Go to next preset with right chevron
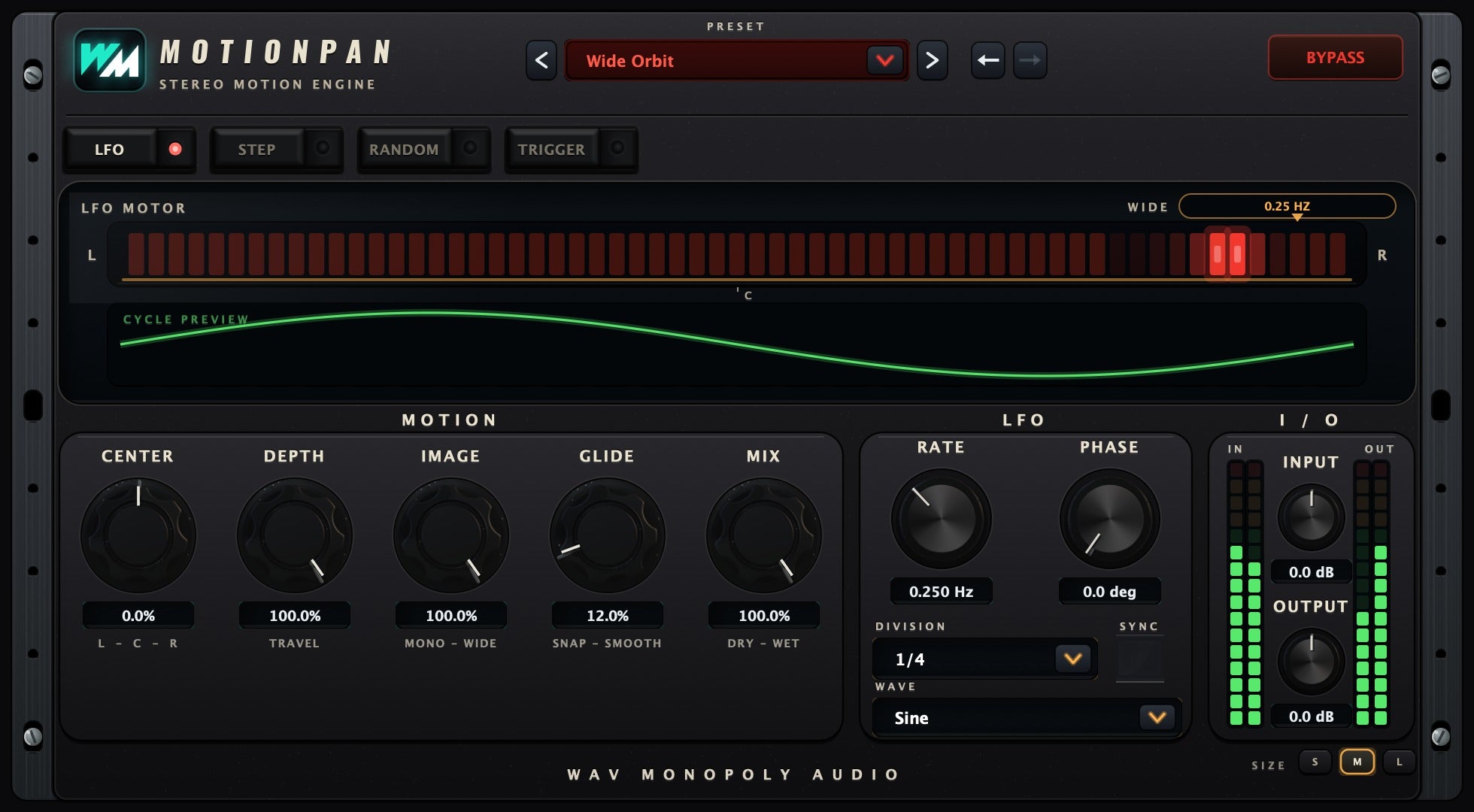 point(932,60)
